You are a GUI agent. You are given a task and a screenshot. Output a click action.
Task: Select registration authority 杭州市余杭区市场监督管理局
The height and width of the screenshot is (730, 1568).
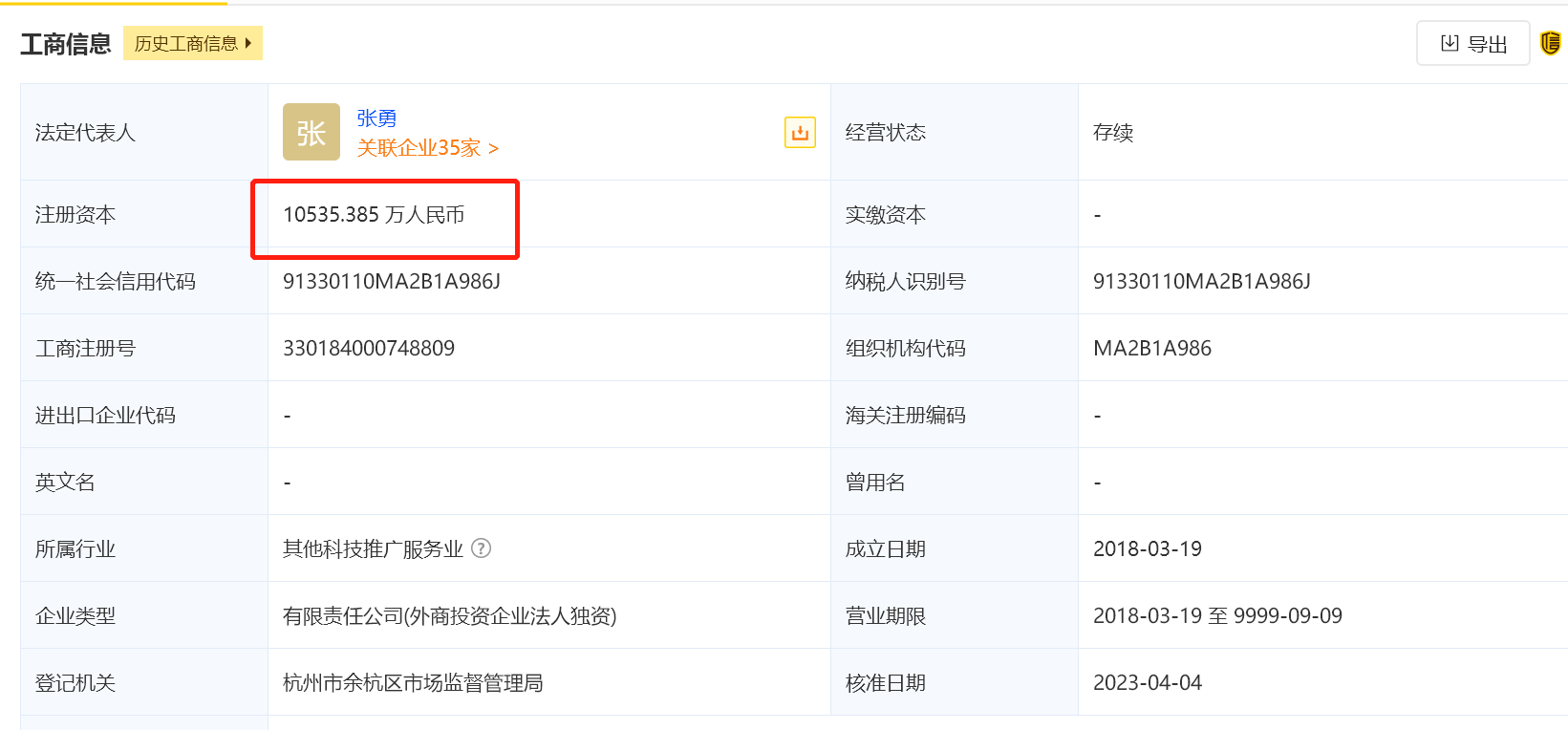tap(413, 683)
